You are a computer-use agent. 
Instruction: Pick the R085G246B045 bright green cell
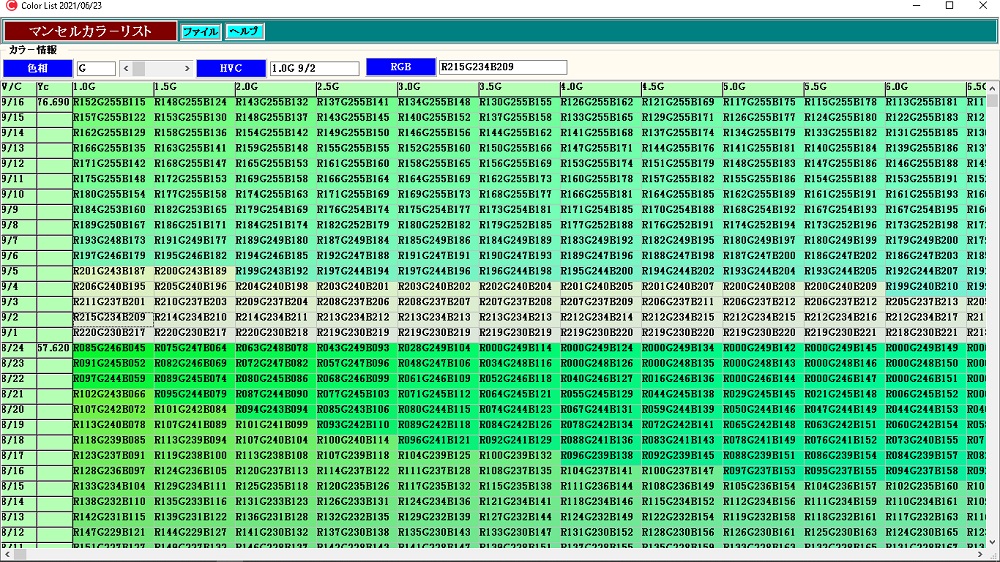tap(112, 348)
